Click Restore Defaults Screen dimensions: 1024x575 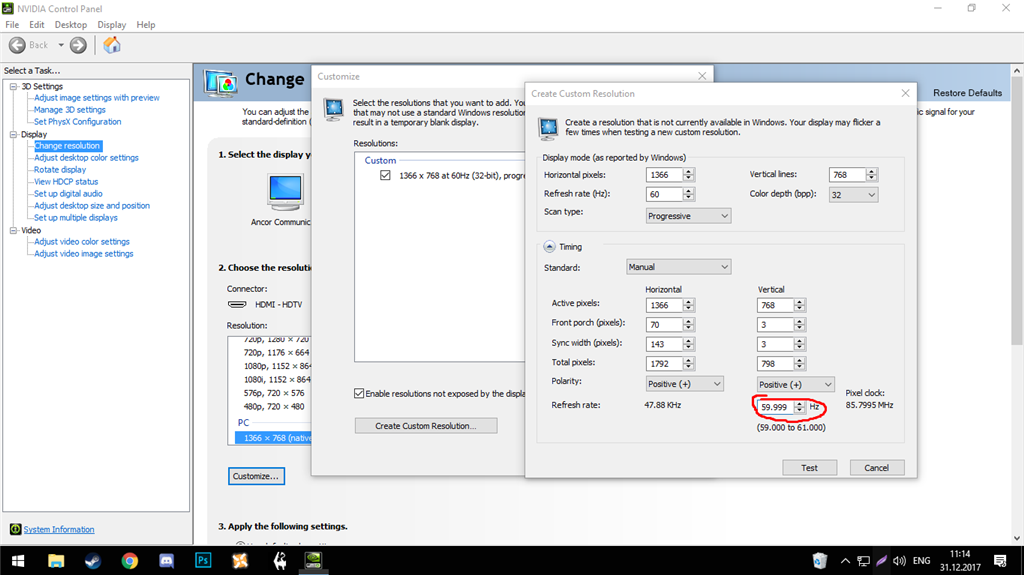click(x=967, y=93)
